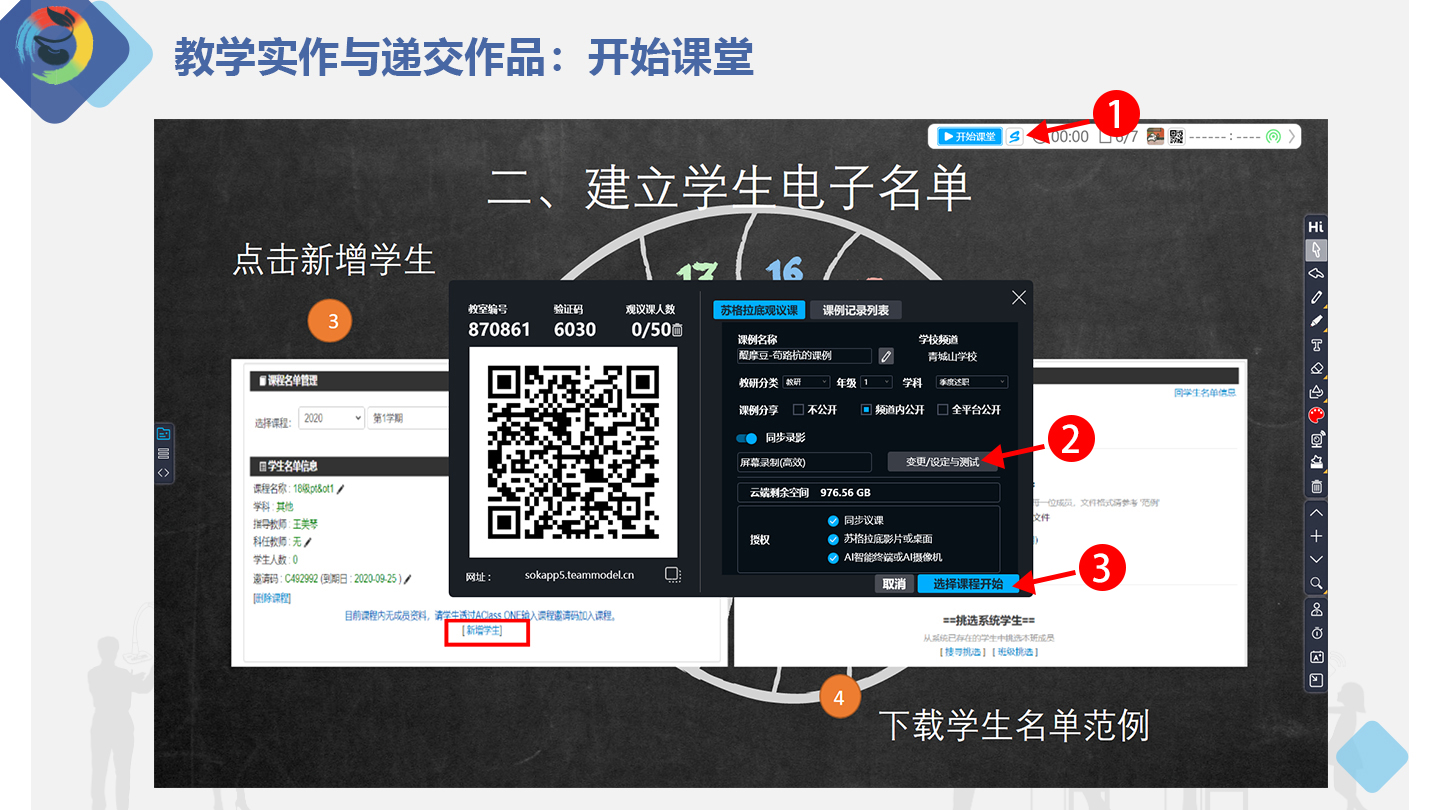The height and width of the screenshot is (810, 1440).
Task: Click the 变更/设定与测试 button
Action: tap(942, 462)
